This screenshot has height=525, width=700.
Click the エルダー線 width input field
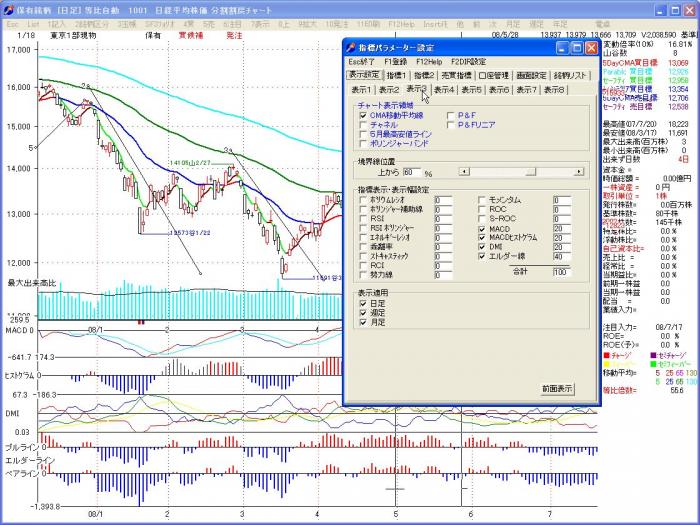(x=562, y=257)
